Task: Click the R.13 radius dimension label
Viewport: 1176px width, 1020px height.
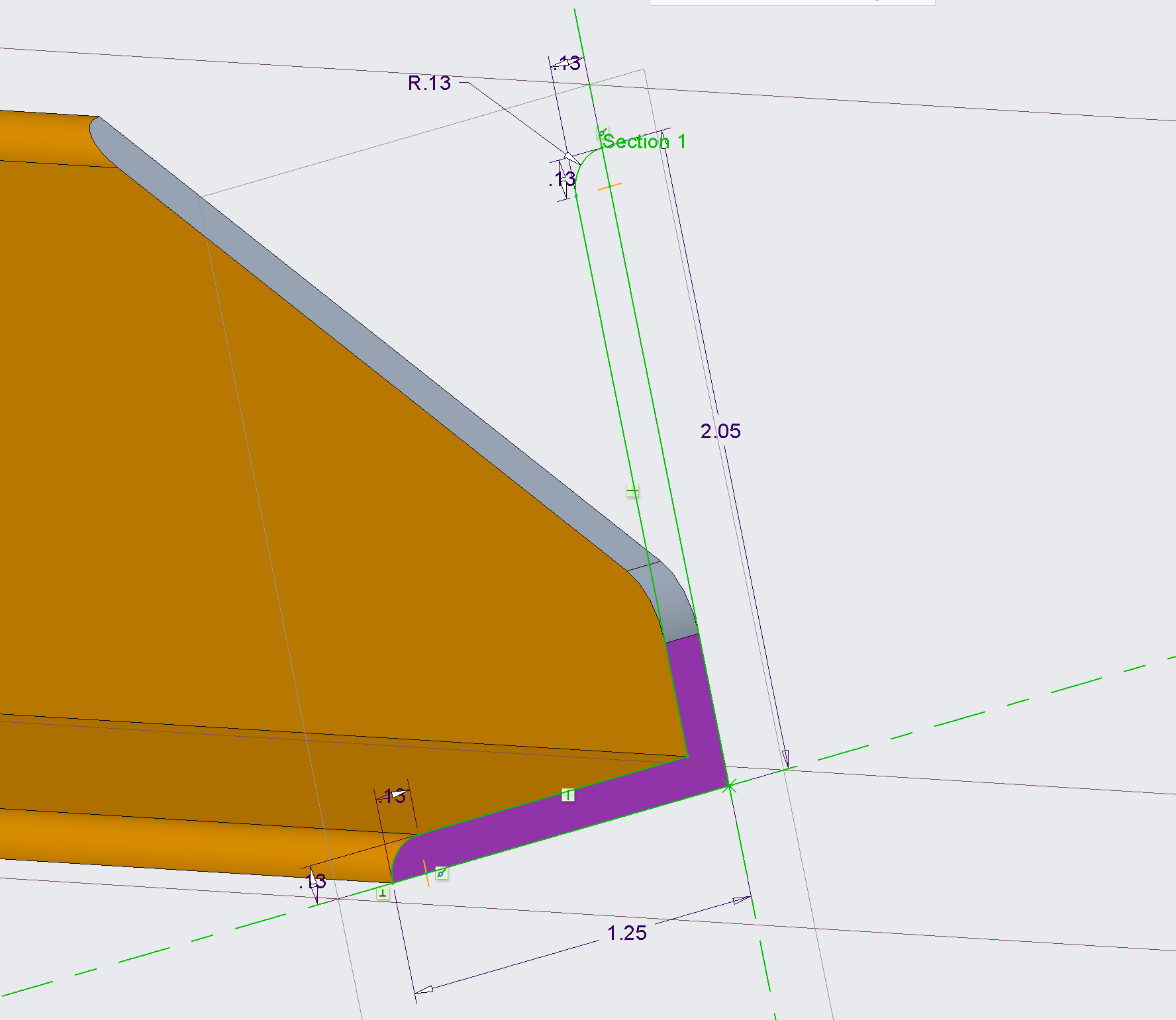Action: click(429, 83)
